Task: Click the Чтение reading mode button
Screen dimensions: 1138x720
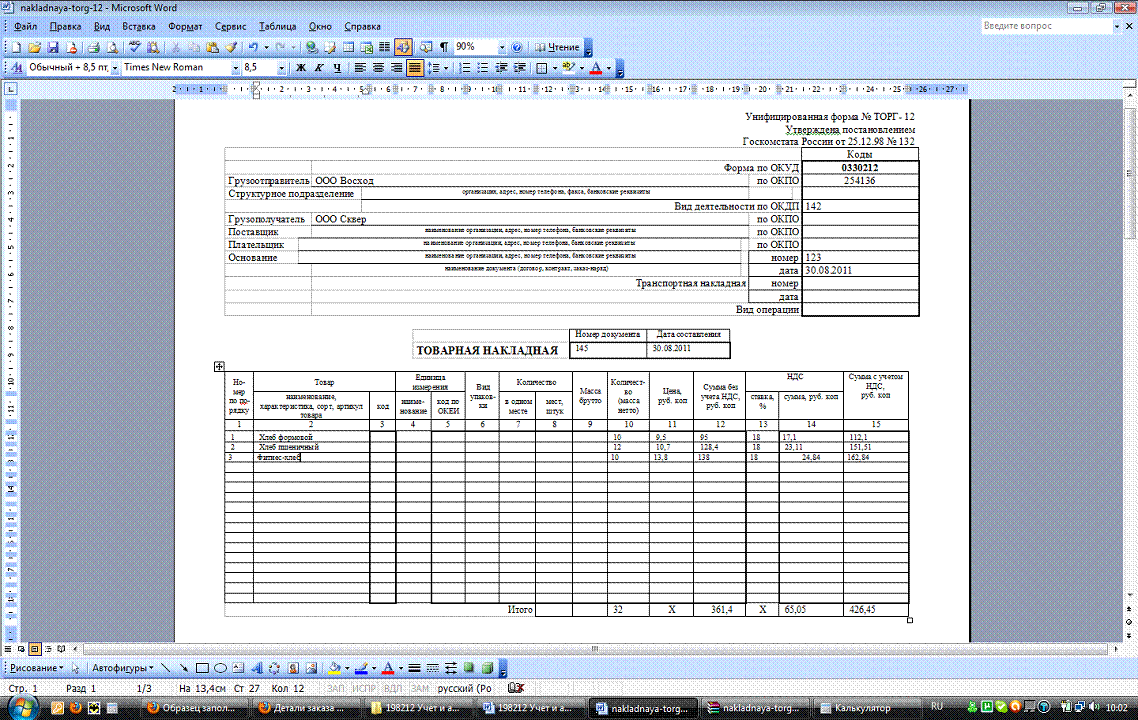Action: point(556,47)
